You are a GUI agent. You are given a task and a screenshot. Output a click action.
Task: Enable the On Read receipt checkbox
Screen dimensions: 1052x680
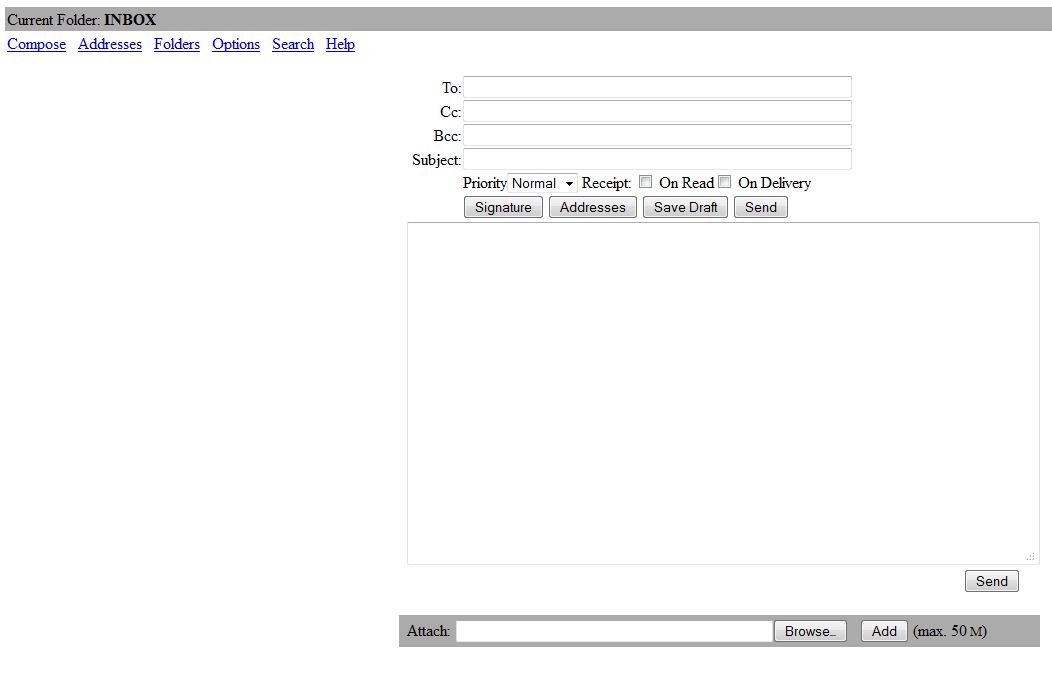[x=646, y=182]
